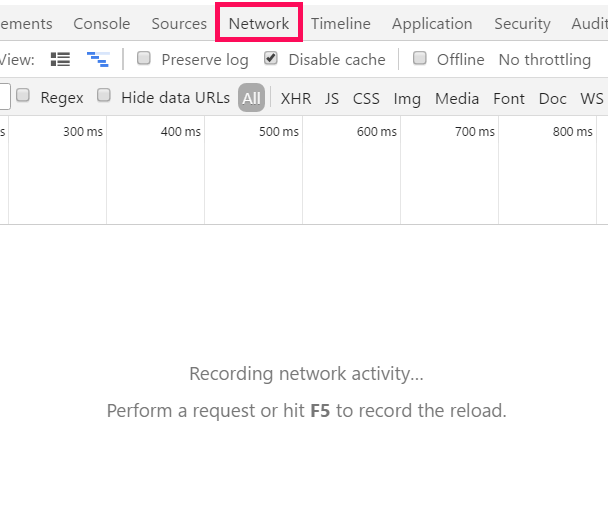
Task: Click the 700 ms timeline marker
Action: click(x=475, y=132)
